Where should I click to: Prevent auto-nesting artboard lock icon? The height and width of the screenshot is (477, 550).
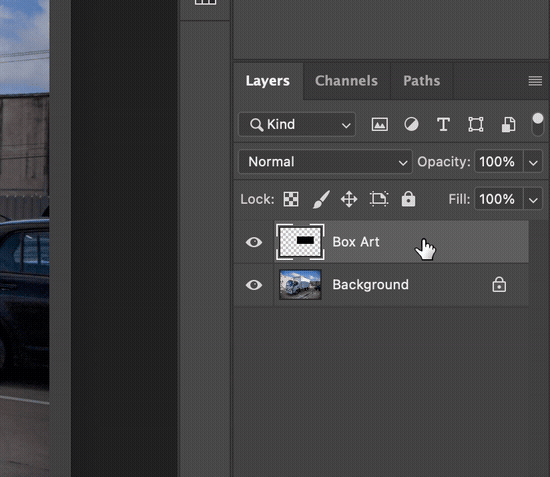tap(379, 199)
